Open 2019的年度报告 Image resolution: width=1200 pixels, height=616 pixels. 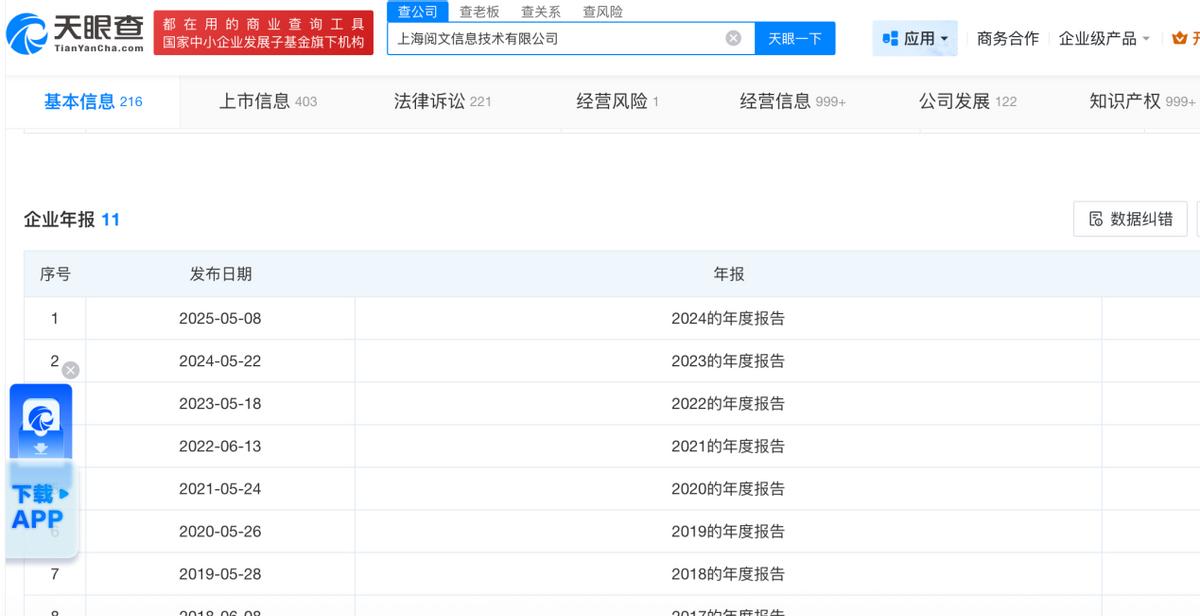click(x=728, y=531)
